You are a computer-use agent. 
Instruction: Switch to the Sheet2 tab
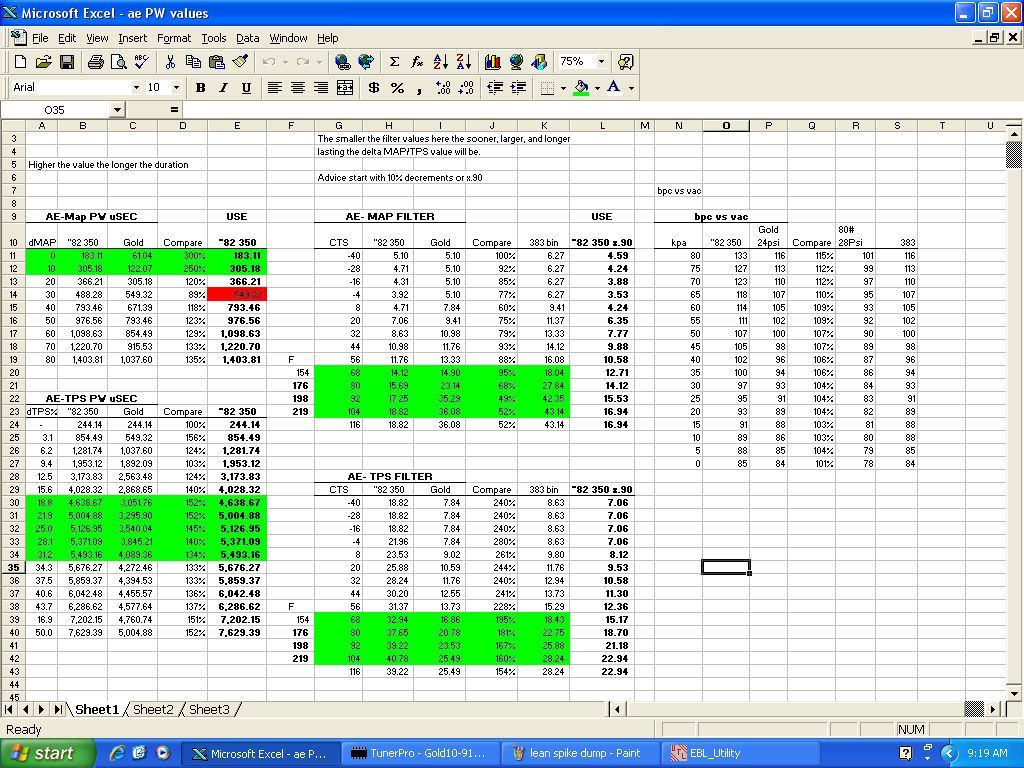tap(153, 709)
